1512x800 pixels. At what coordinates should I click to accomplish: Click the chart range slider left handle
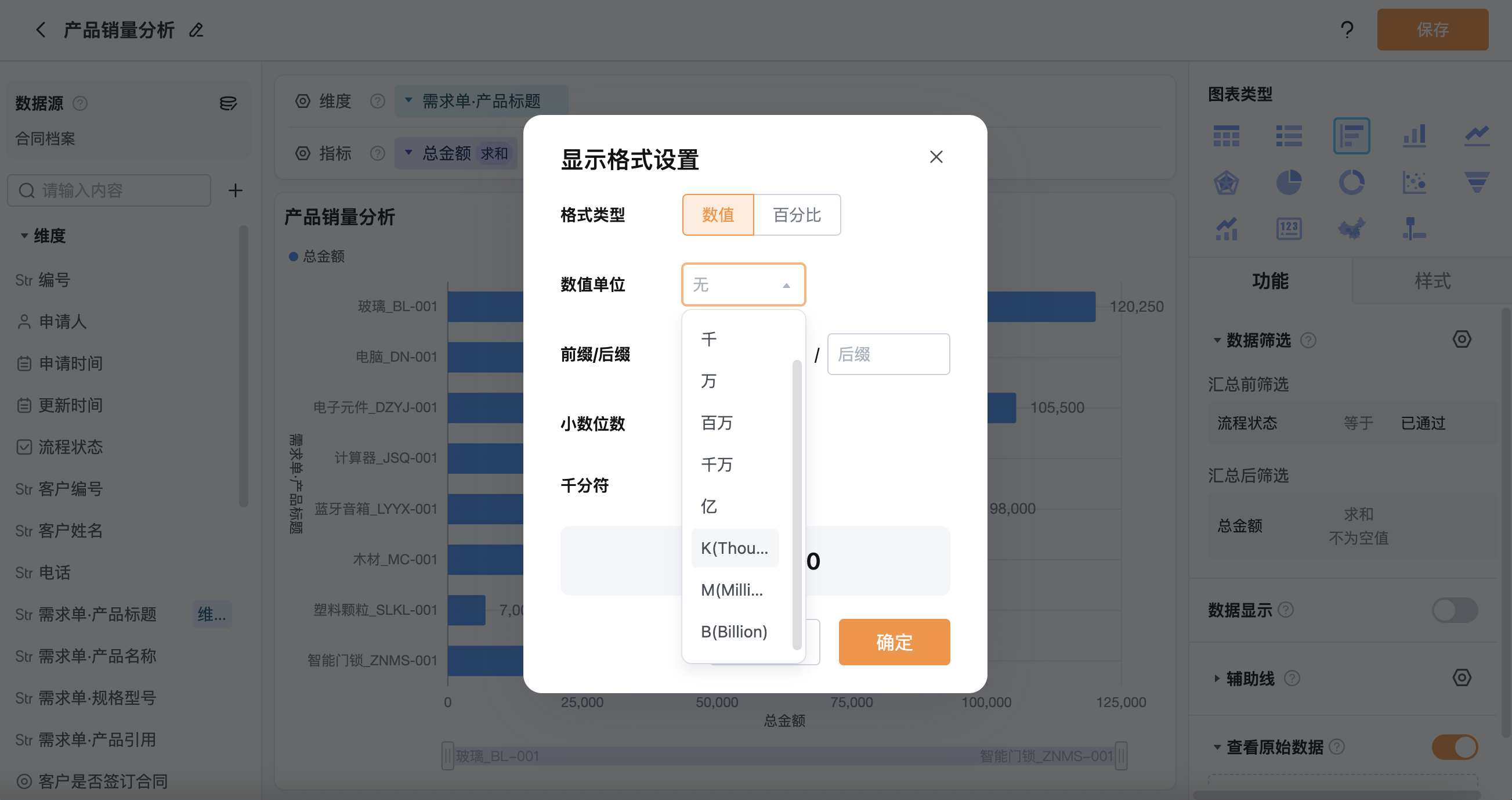coord(447,756)
